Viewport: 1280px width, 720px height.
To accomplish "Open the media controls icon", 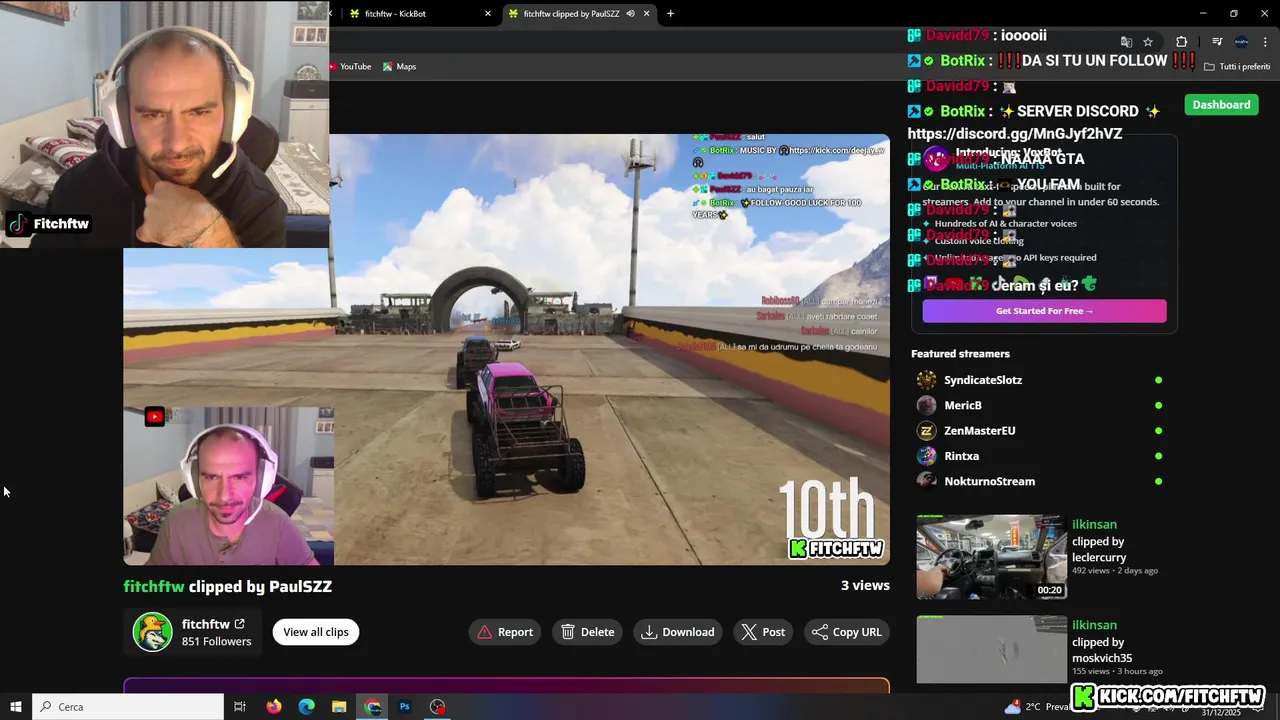I will tap(1217, 42).
